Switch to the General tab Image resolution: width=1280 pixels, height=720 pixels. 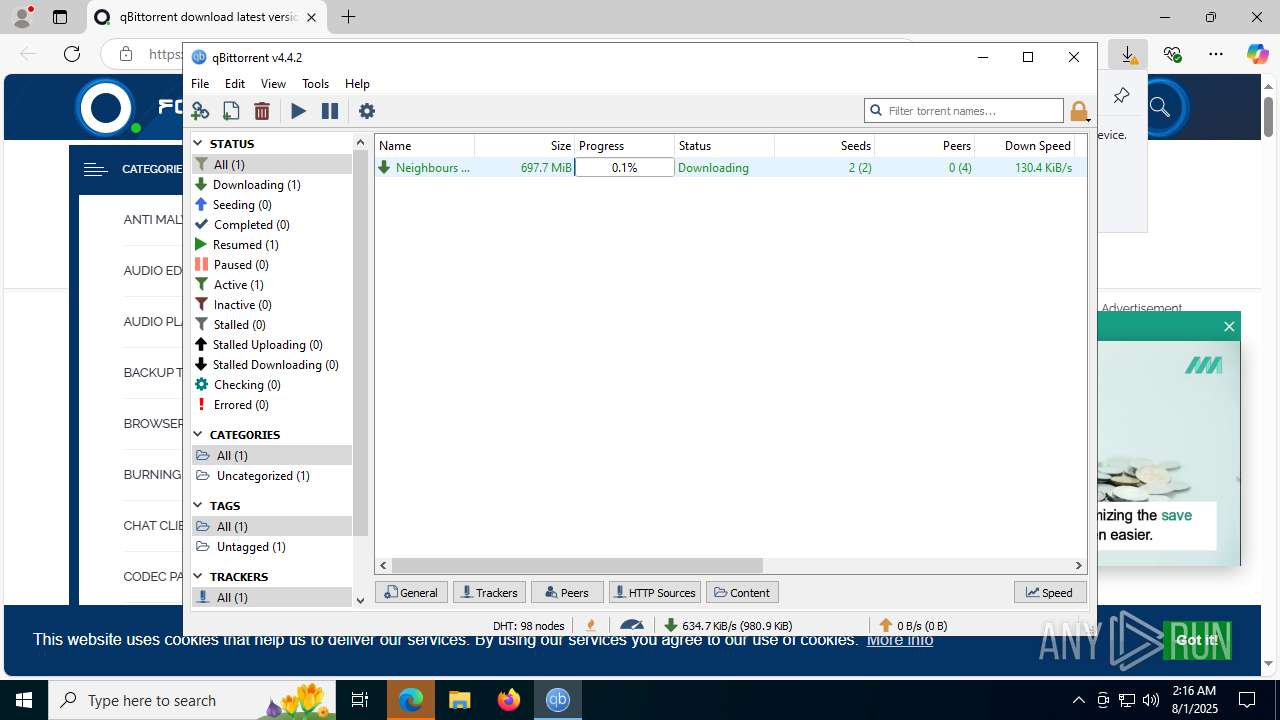click(x=411, y=592)
